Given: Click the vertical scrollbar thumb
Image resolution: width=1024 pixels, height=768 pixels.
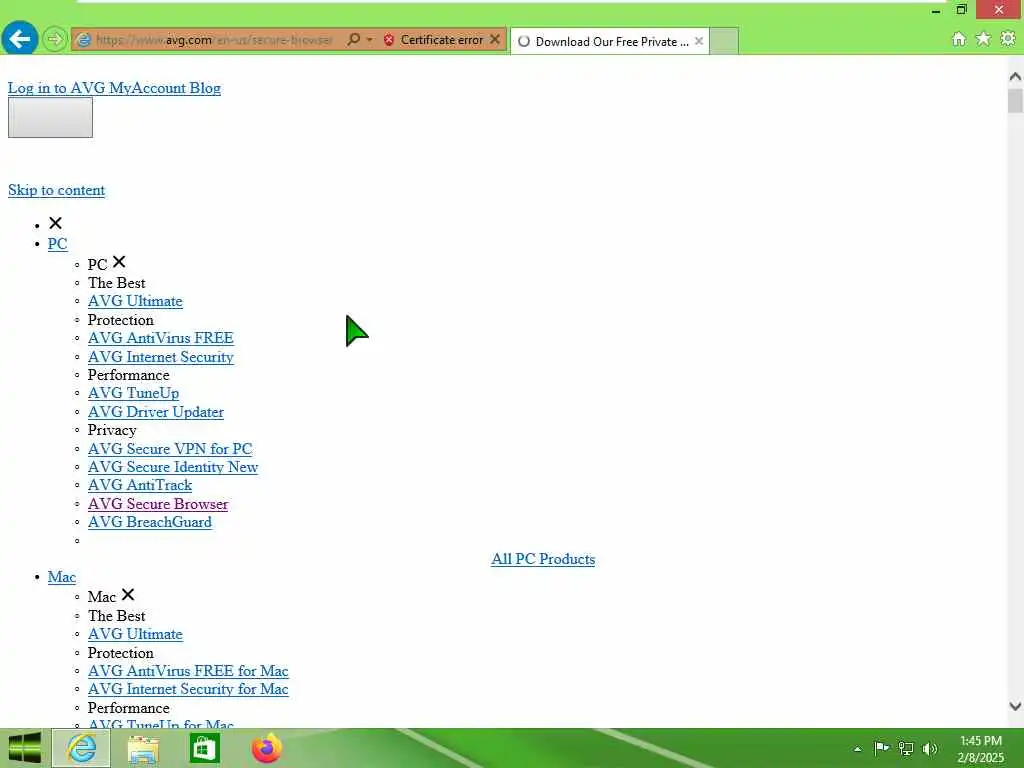Looking at the screenshot, I should (x=1015, y=101).
